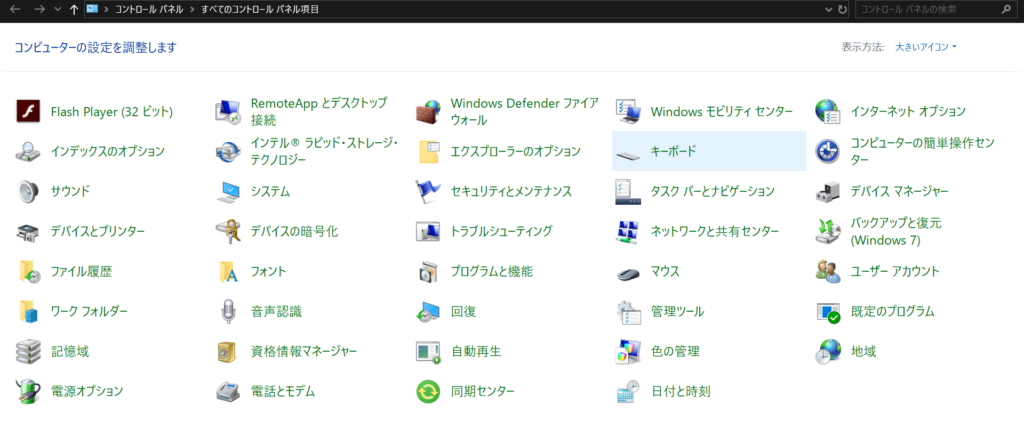The height and width of the screenshot is (421, 1024).
Task: Open the マウス mouse icon
Action: (628, 272)
